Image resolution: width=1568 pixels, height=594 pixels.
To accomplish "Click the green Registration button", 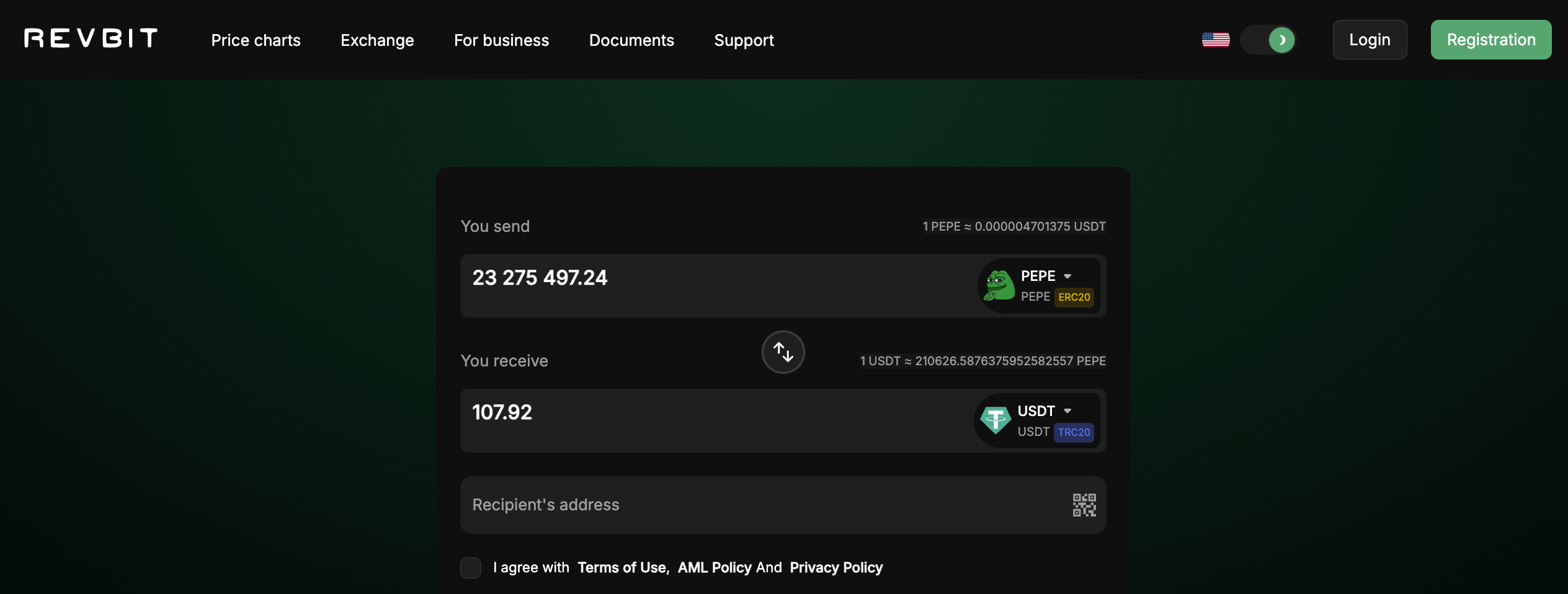I will point(1490,40).
